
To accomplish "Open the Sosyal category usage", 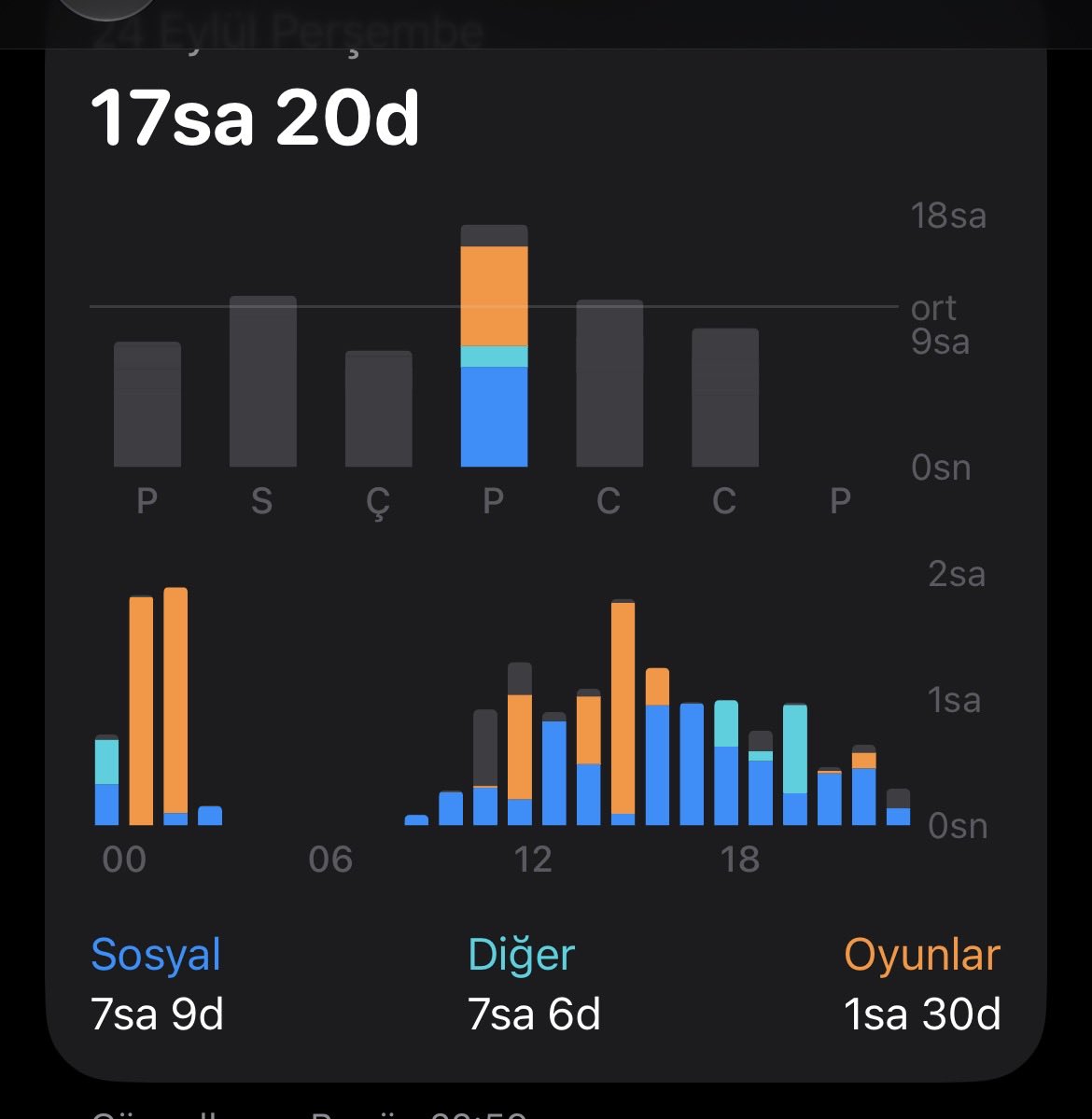I will pyautogui.click(x=156, y=984).
